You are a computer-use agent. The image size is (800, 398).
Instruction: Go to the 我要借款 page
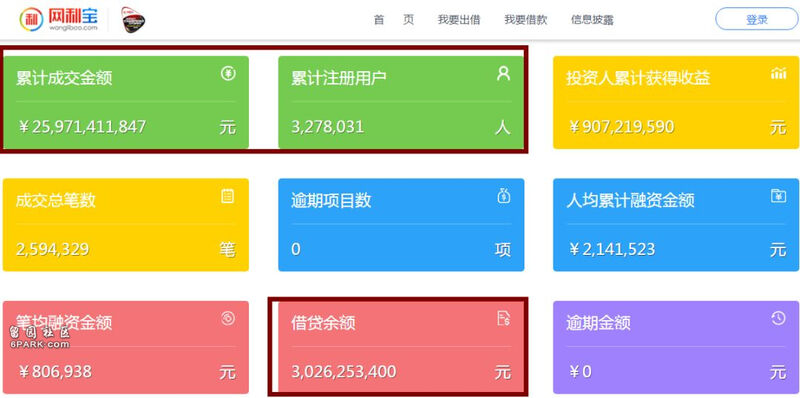point(526,20)
